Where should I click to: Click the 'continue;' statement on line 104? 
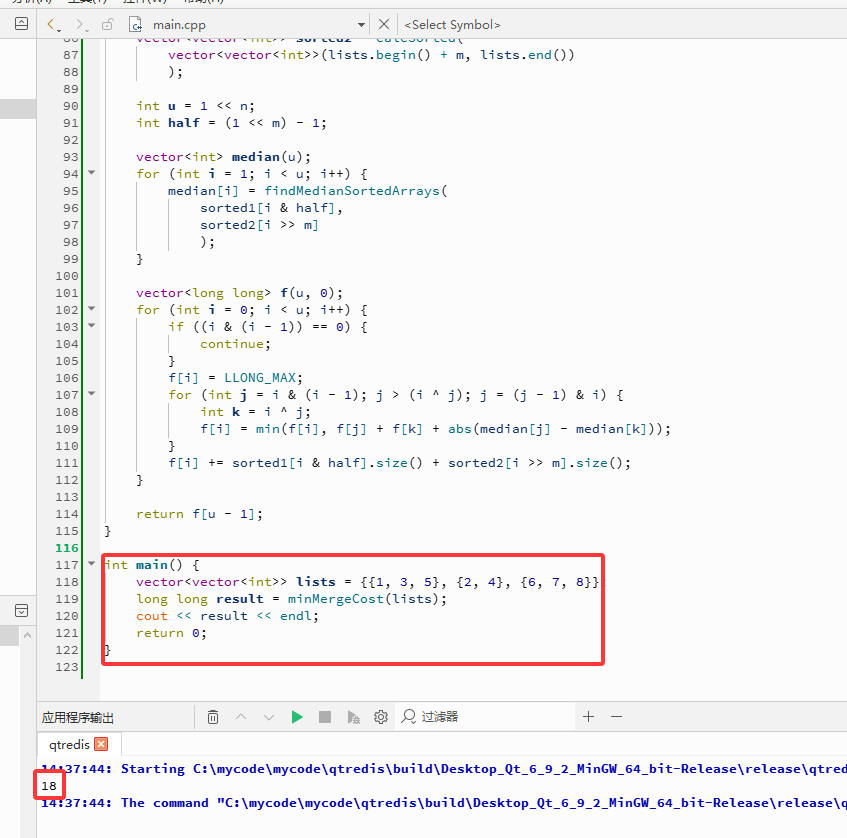click(x=236, y=344)
